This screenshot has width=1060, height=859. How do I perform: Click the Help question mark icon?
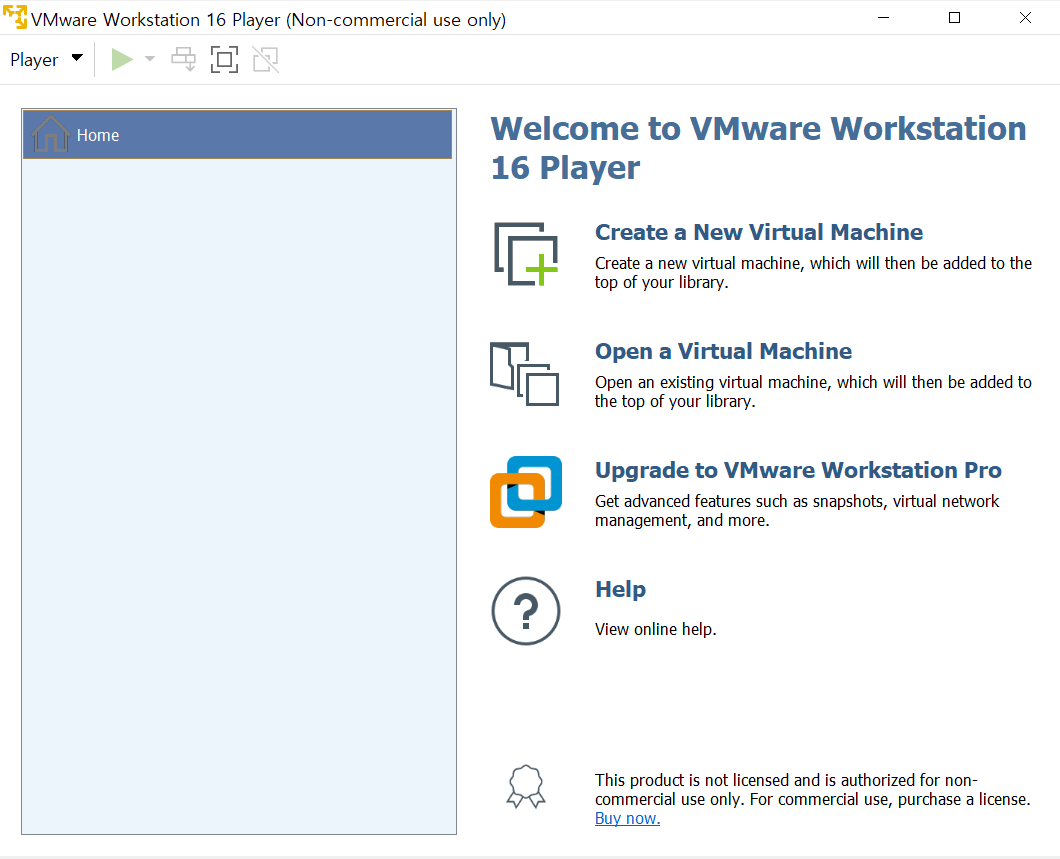coord(525,610)
